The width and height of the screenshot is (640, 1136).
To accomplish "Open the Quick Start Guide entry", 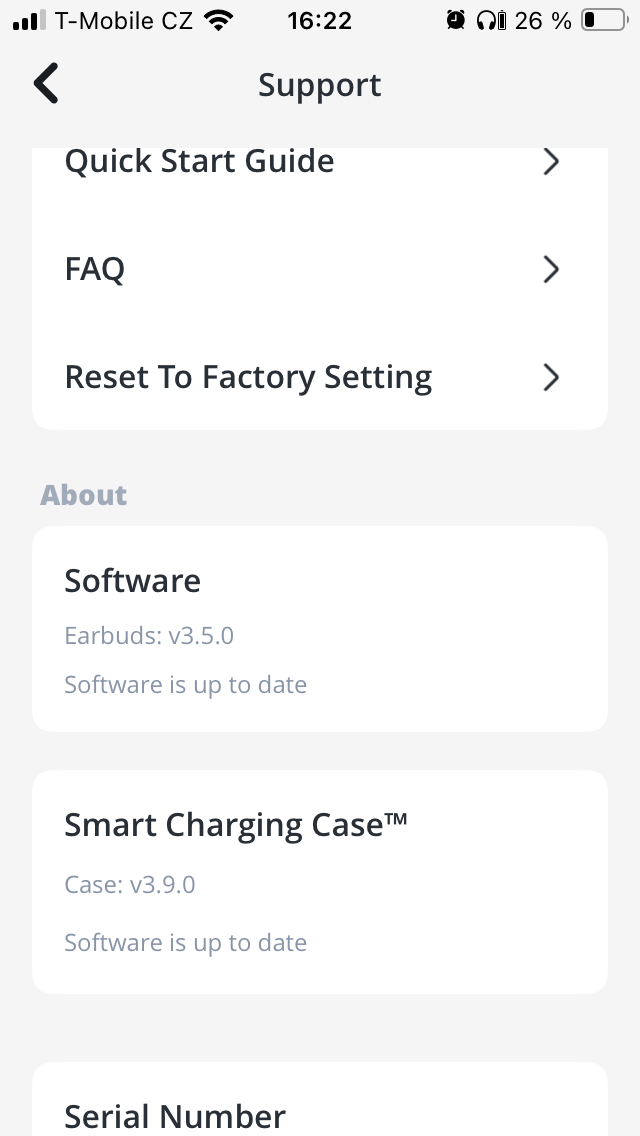I will [x=200, y=162].
